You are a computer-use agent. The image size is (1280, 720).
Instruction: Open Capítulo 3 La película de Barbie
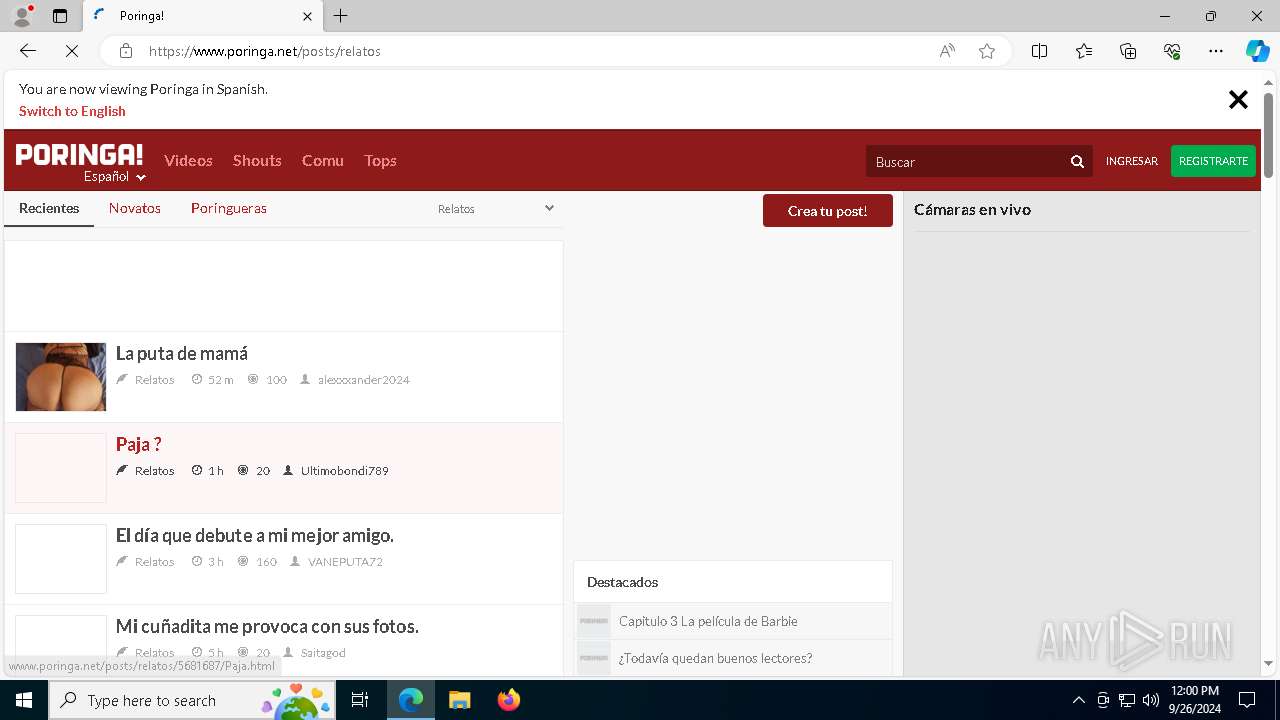tap(708, 621)
